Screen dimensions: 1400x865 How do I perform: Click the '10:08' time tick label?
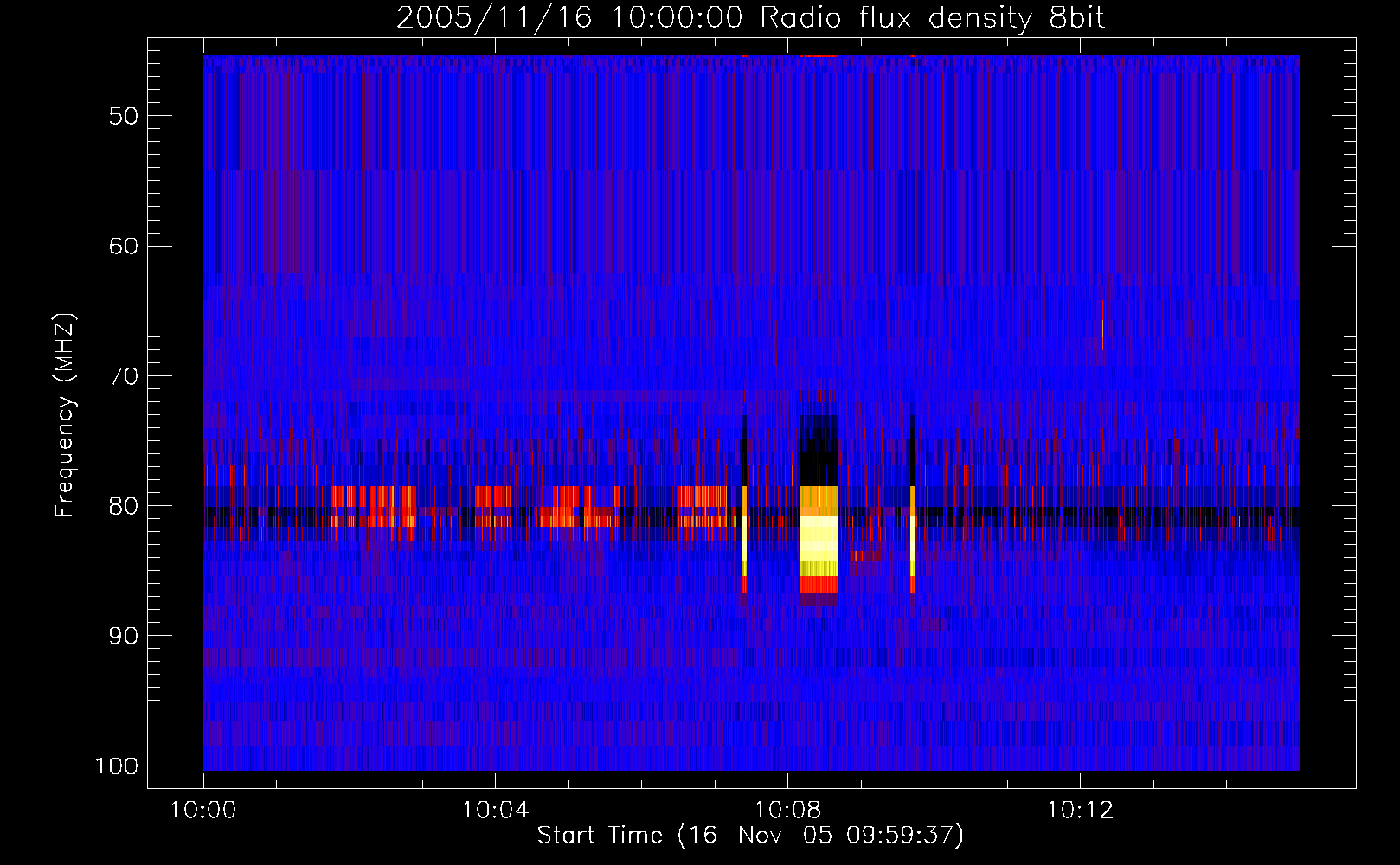tap(787, 811)
